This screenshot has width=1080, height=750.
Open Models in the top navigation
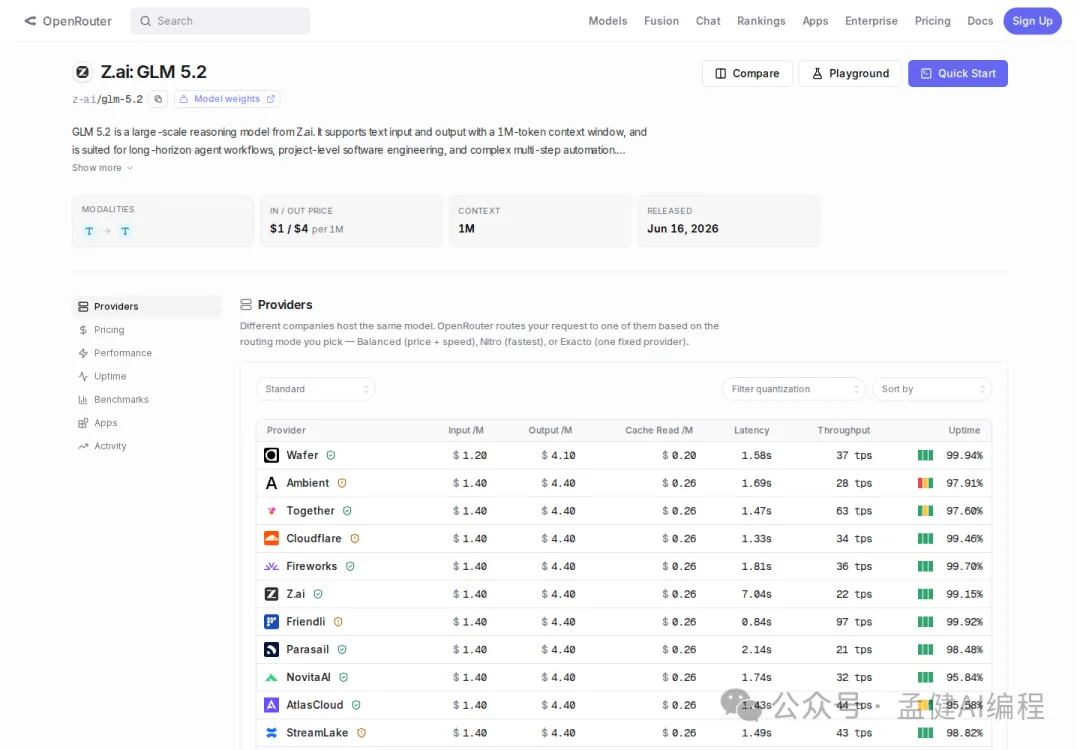point(608,21)
